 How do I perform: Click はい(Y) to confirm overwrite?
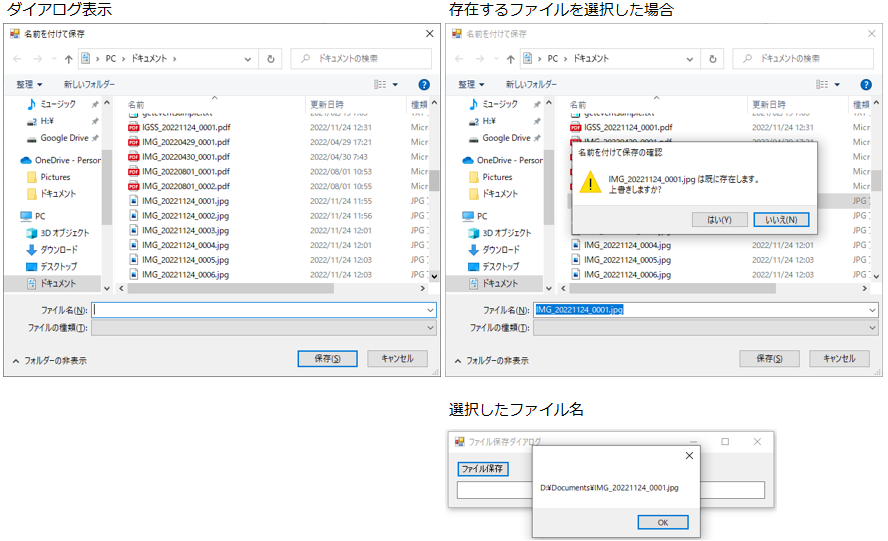[x=720, y=220]
